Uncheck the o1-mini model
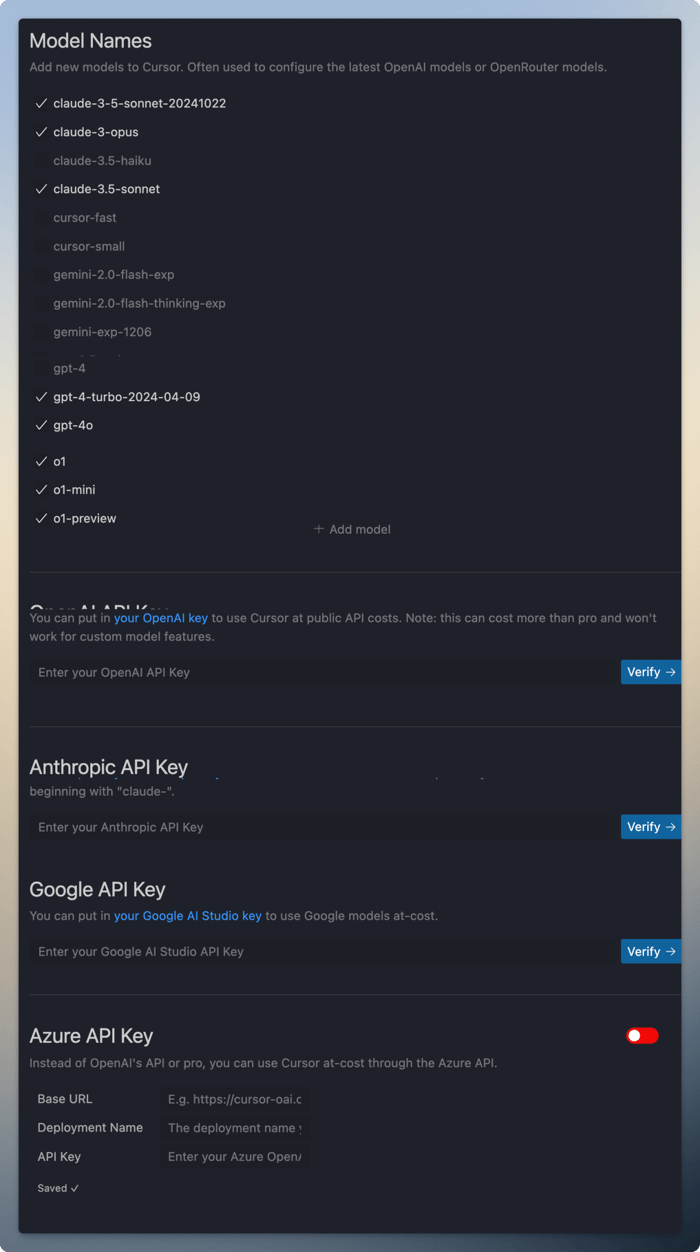This screenshot has width=700, height=1252. (x=42, y=489)
